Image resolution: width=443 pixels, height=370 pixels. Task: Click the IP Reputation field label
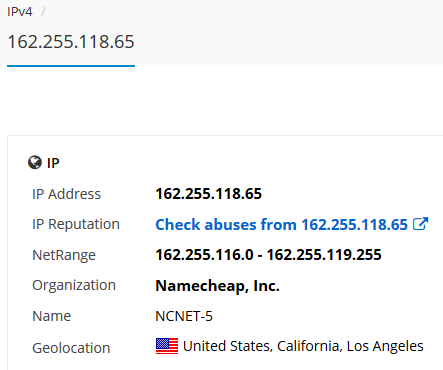pyautogui.click(x=76, y=224)
